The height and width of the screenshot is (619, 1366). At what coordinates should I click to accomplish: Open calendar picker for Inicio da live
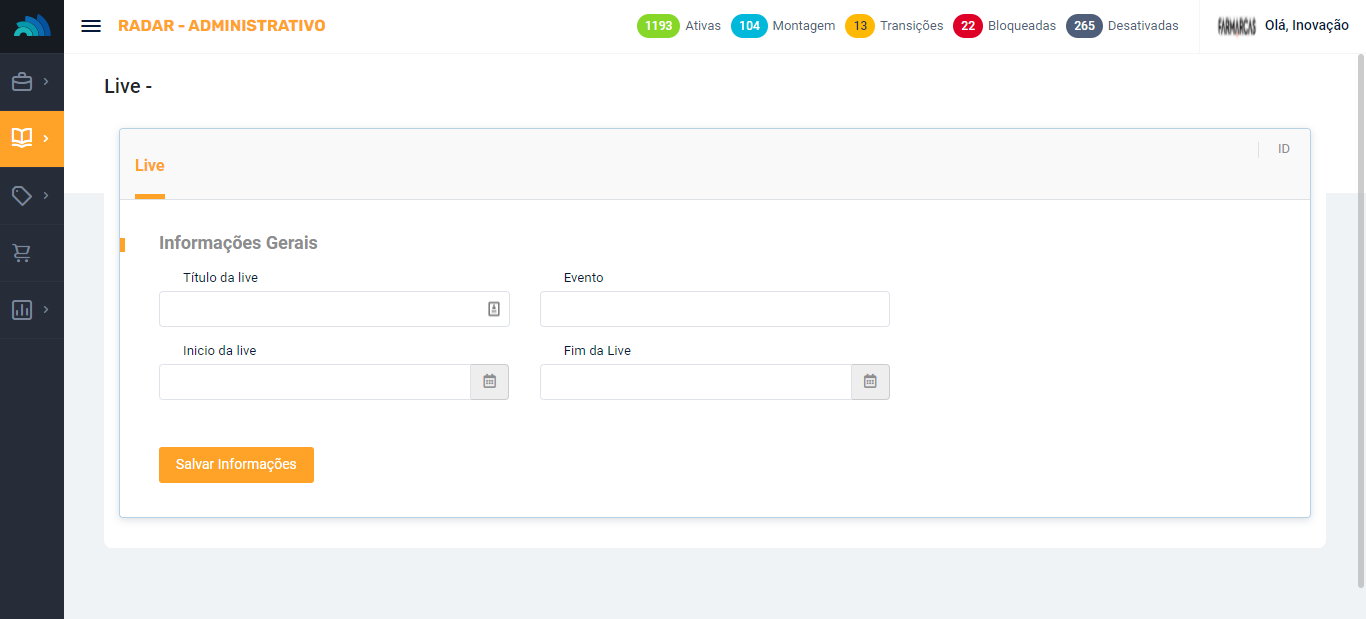coord(489,382)
